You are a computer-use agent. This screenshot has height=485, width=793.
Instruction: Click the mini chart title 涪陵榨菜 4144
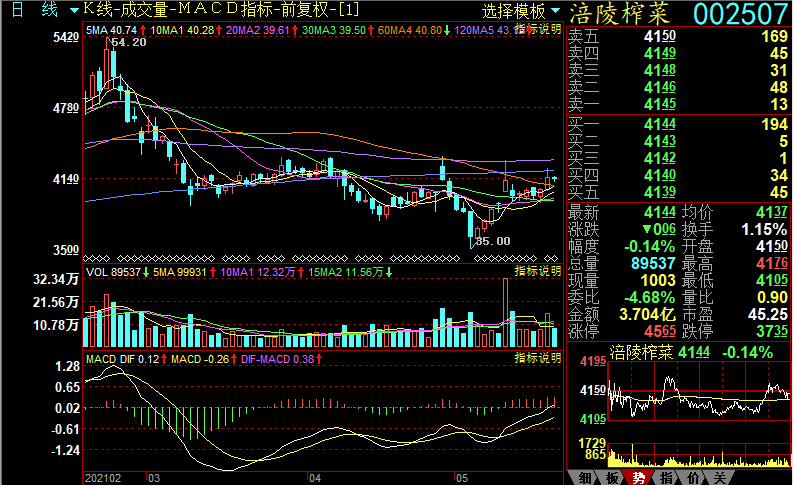tap(660, 352)
